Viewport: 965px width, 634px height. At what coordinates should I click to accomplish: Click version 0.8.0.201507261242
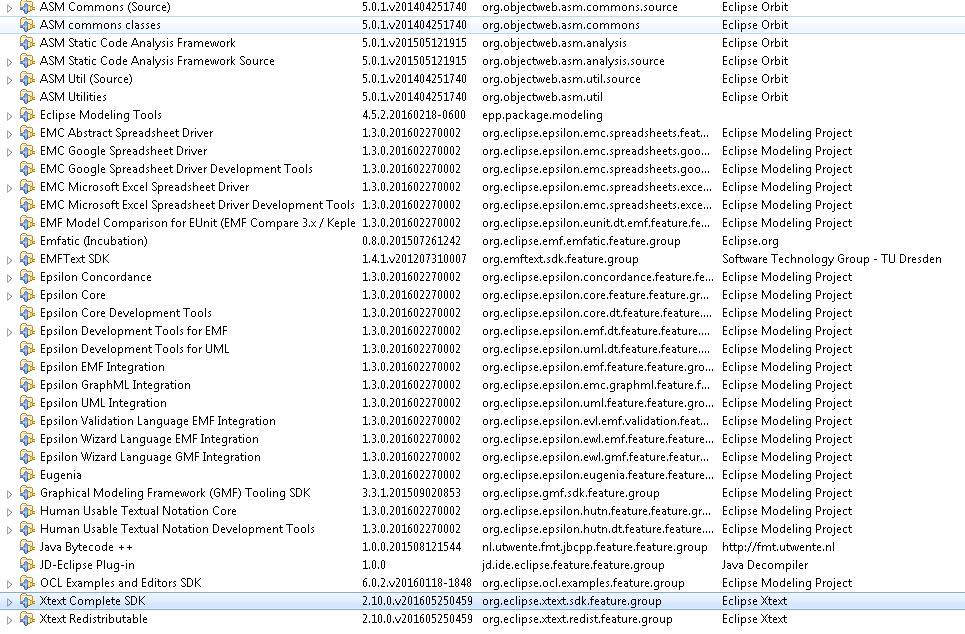click(x=411, y=241)
